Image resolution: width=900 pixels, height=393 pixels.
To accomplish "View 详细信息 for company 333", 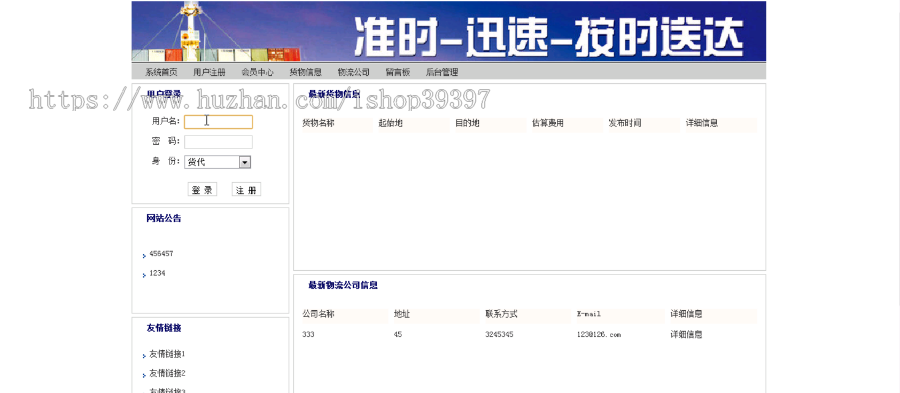I will tap(686, 334).
